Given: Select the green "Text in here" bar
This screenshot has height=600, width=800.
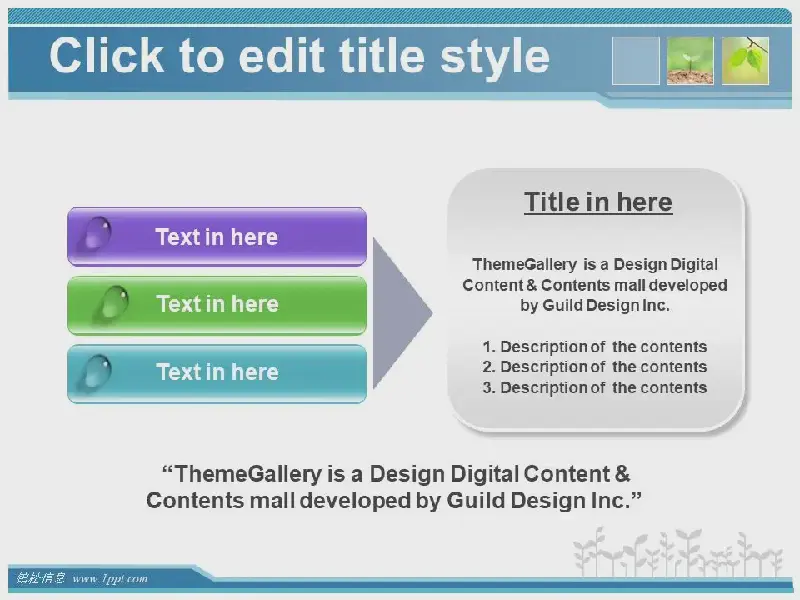Looking at the screenshot, I should tap(217, 305).
